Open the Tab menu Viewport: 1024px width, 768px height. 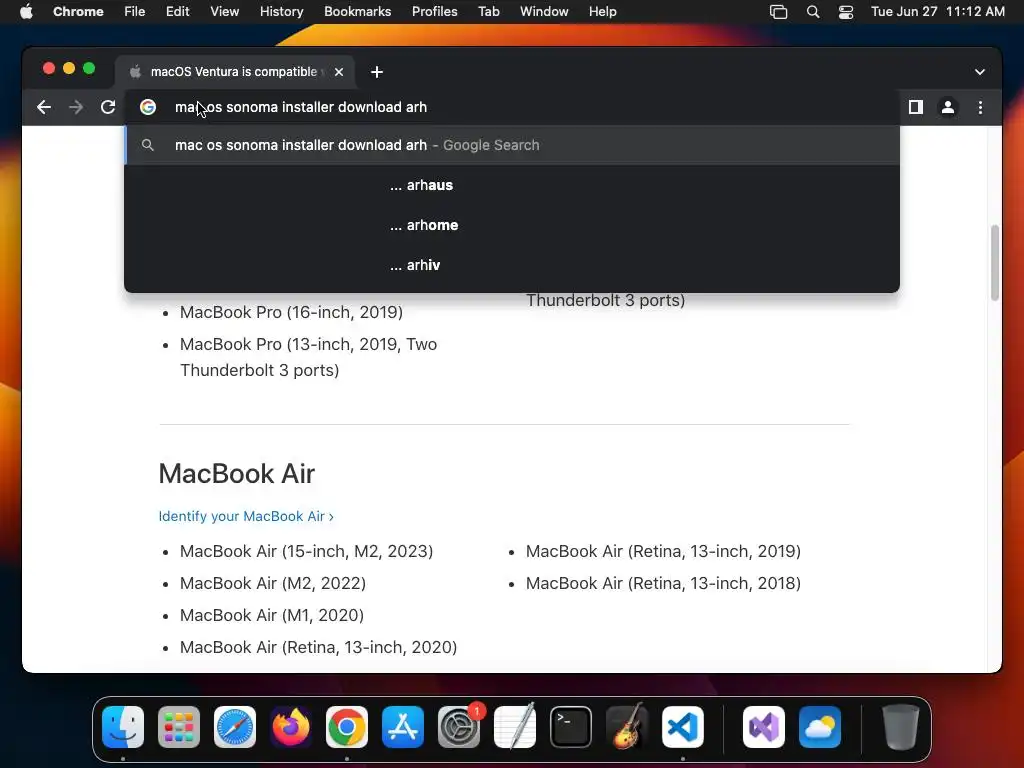[x=488, y=12]
